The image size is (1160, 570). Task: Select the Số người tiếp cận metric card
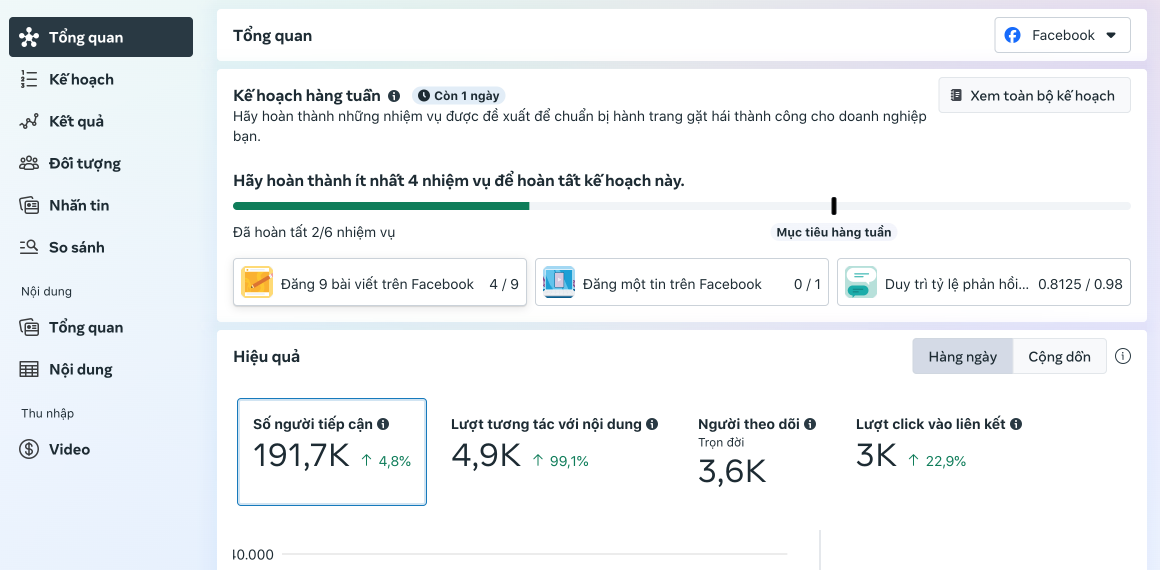coord(331,452)
